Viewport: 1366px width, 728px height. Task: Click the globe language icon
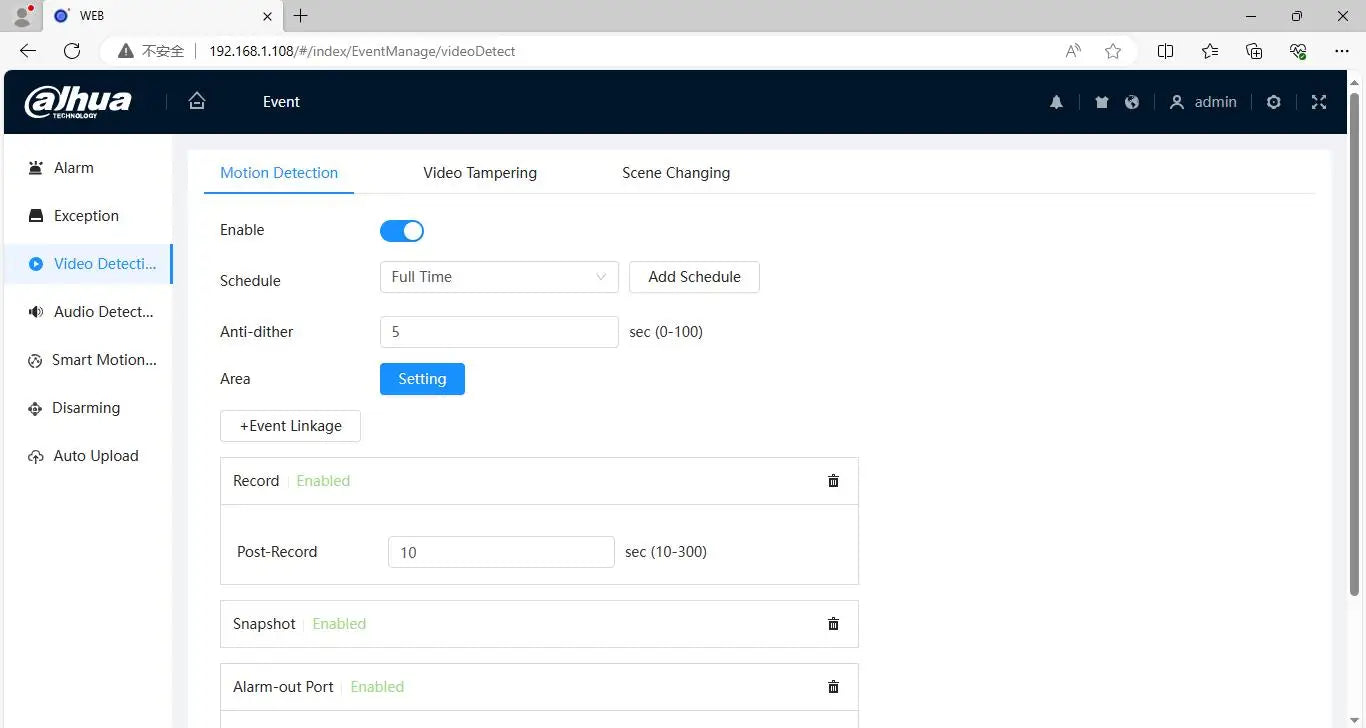[1132, 102]
